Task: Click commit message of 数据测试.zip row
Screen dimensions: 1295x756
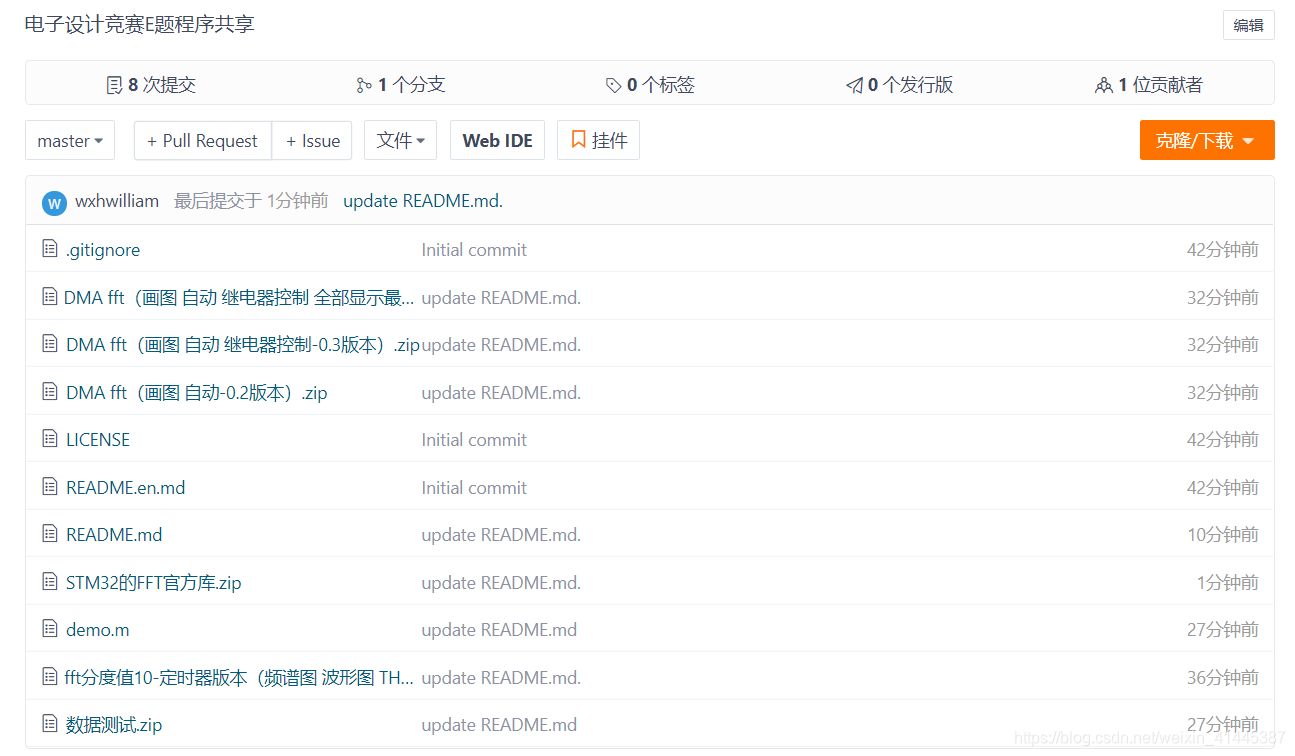Action: [x=499, y=725]
